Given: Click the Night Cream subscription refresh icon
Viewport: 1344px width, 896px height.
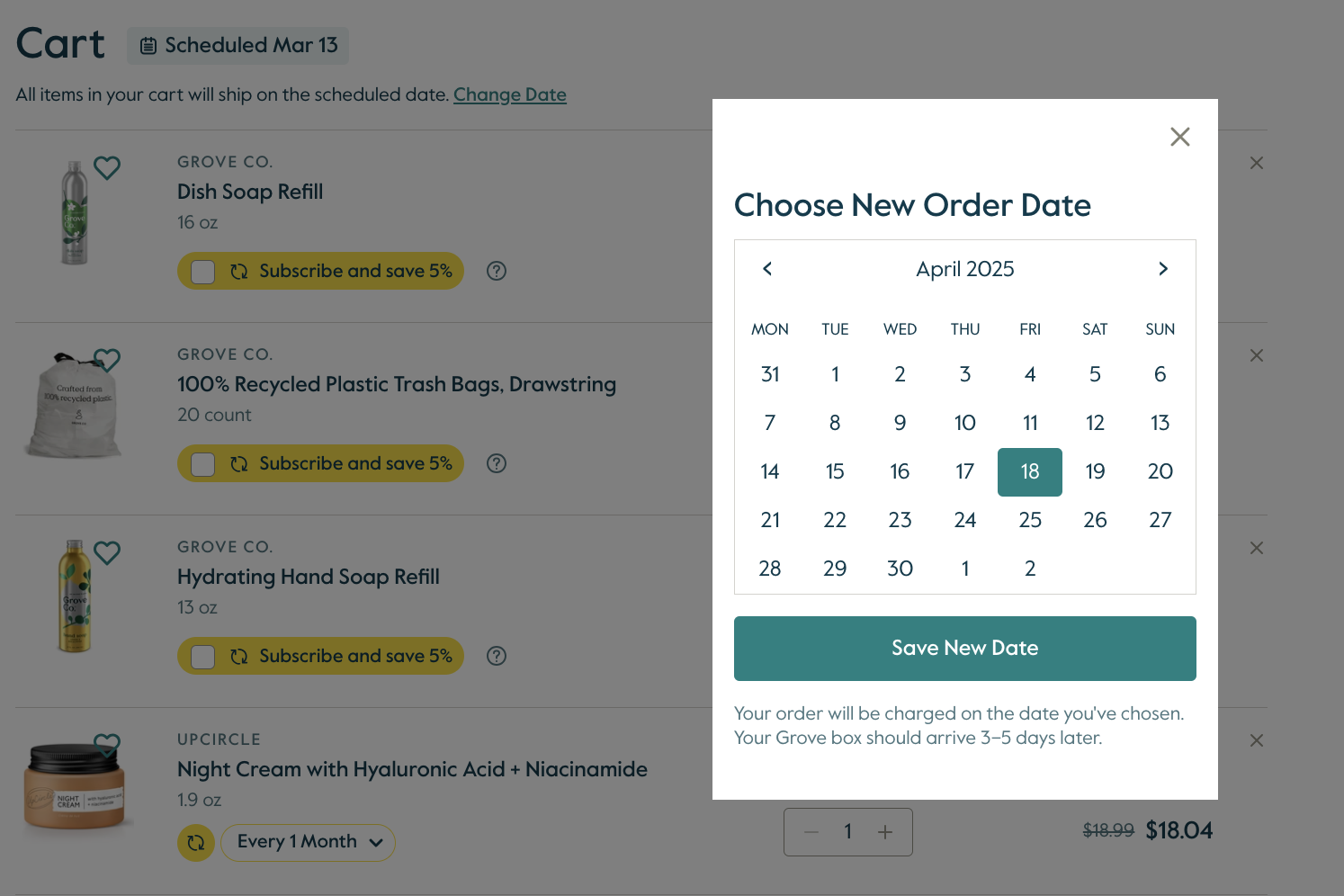Looking at the screenshot, I should (196, 843).
